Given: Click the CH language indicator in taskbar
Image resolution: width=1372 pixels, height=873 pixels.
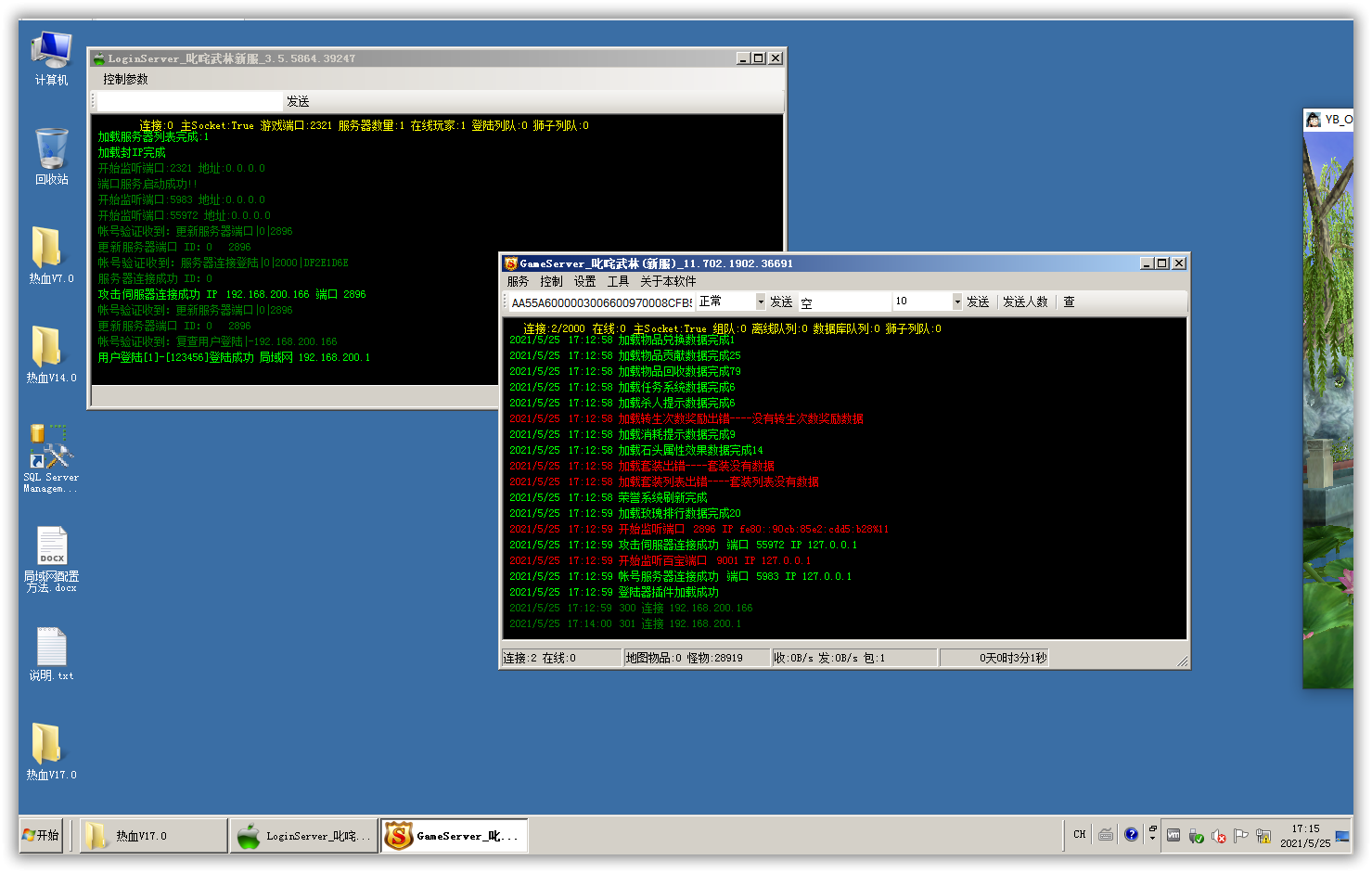Looking at the screenshot, I should click(1080, 835).
